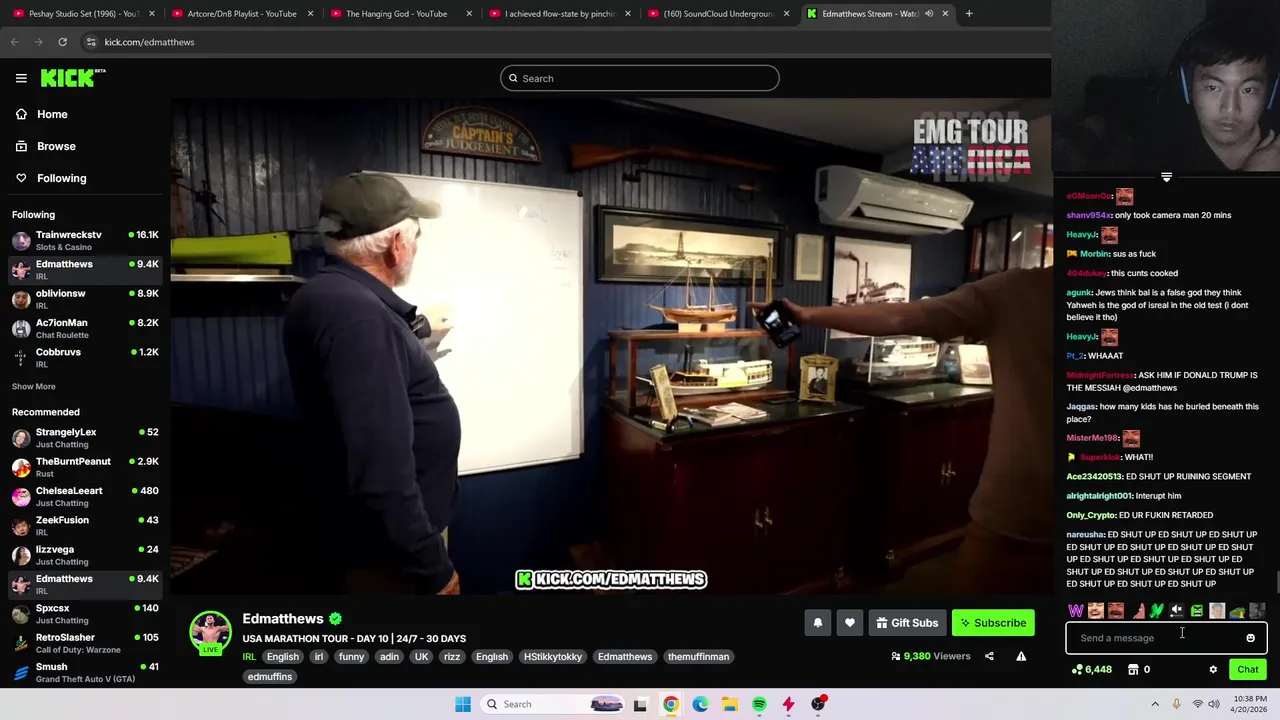Open chat settings gear icon
The image size is (1280, 720).
[x=1213, y=670]
